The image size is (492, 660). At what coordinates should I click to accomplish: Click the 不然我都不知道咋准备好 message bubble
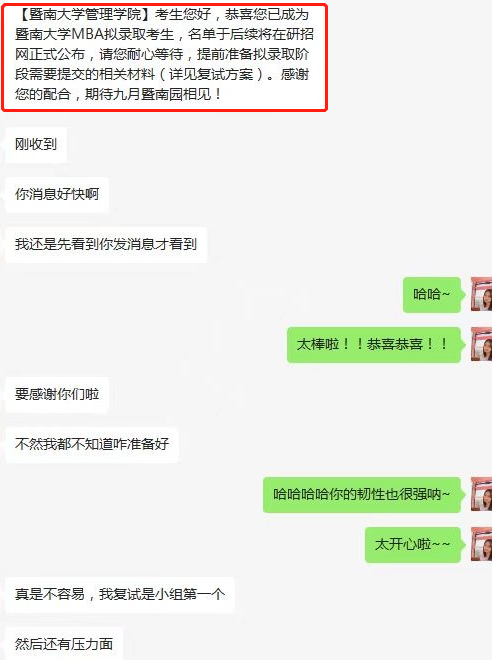pos(92,444)
